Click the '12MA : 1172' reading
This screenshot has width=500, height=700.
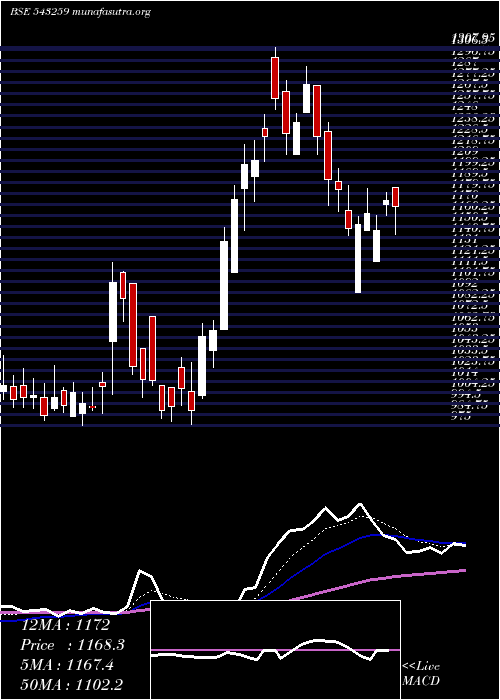[x=65, y=625]
